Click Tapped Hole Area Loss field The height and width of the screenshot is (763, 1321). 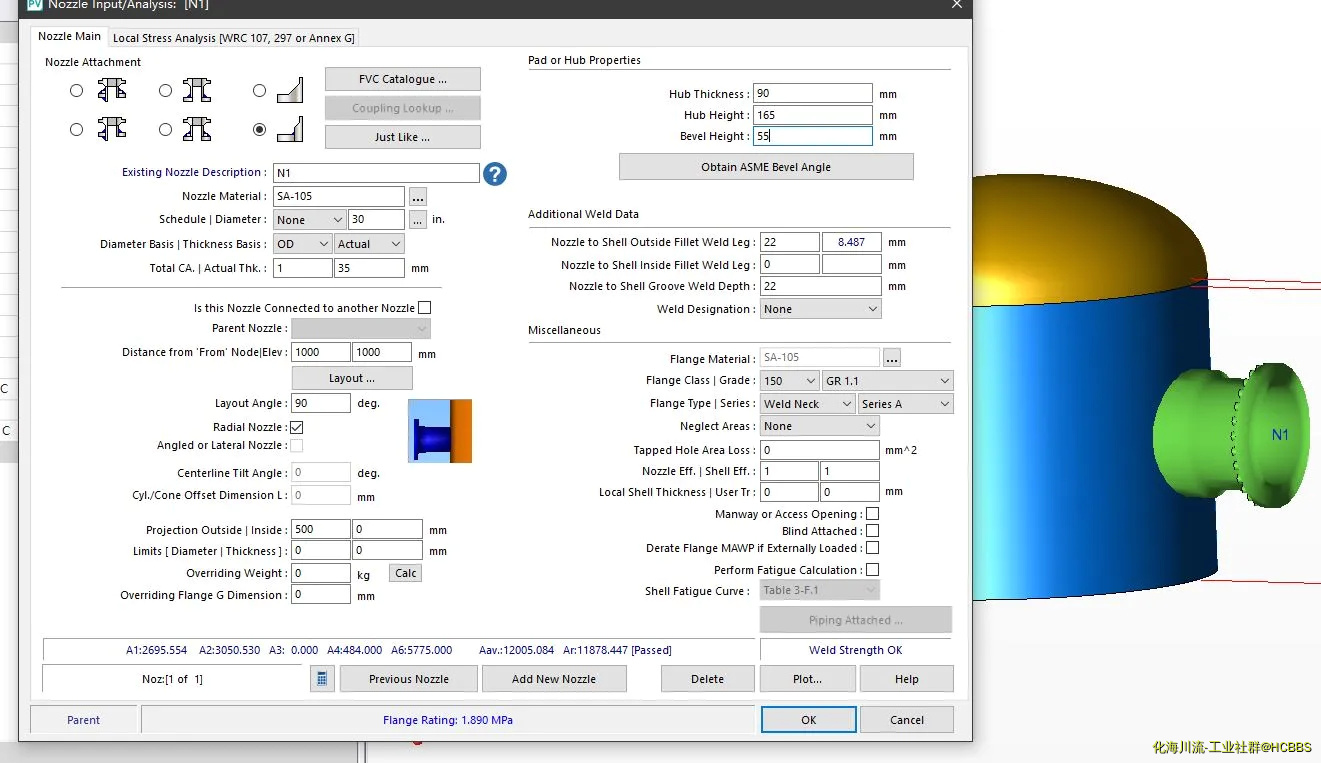pos(820,450)
